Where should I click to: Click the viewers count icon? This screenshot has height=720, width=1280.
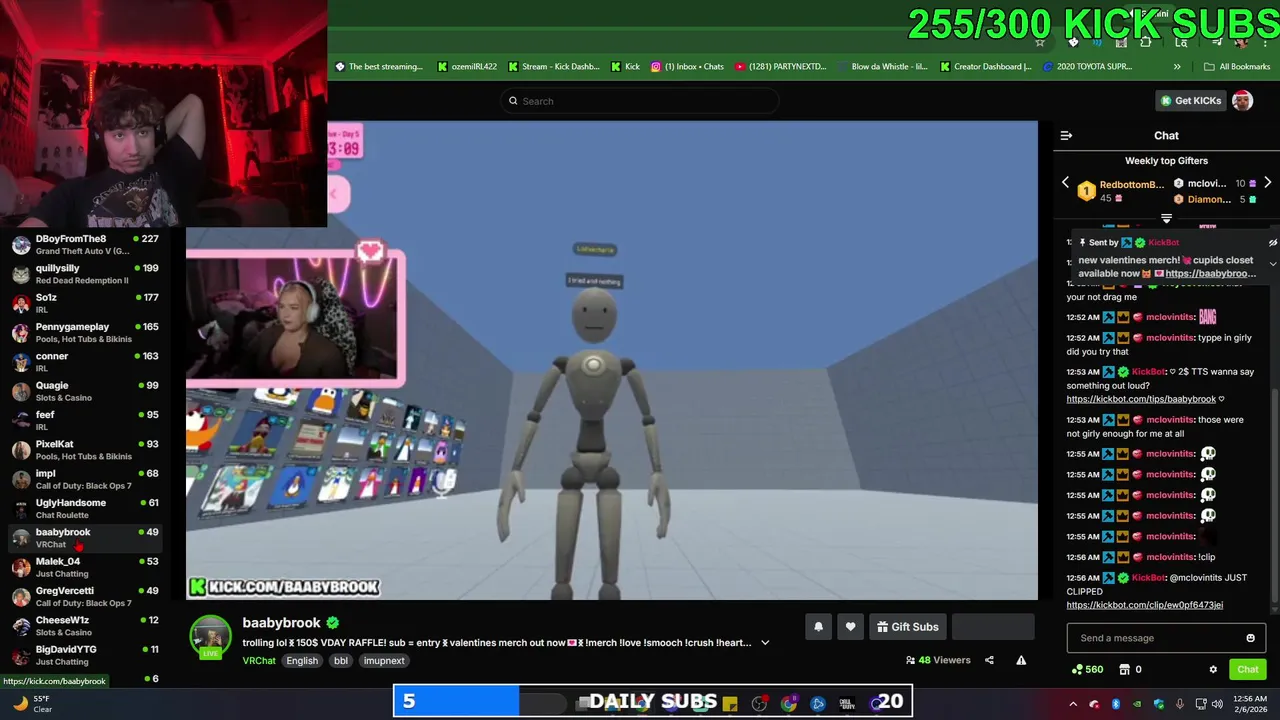click(910, 660)
